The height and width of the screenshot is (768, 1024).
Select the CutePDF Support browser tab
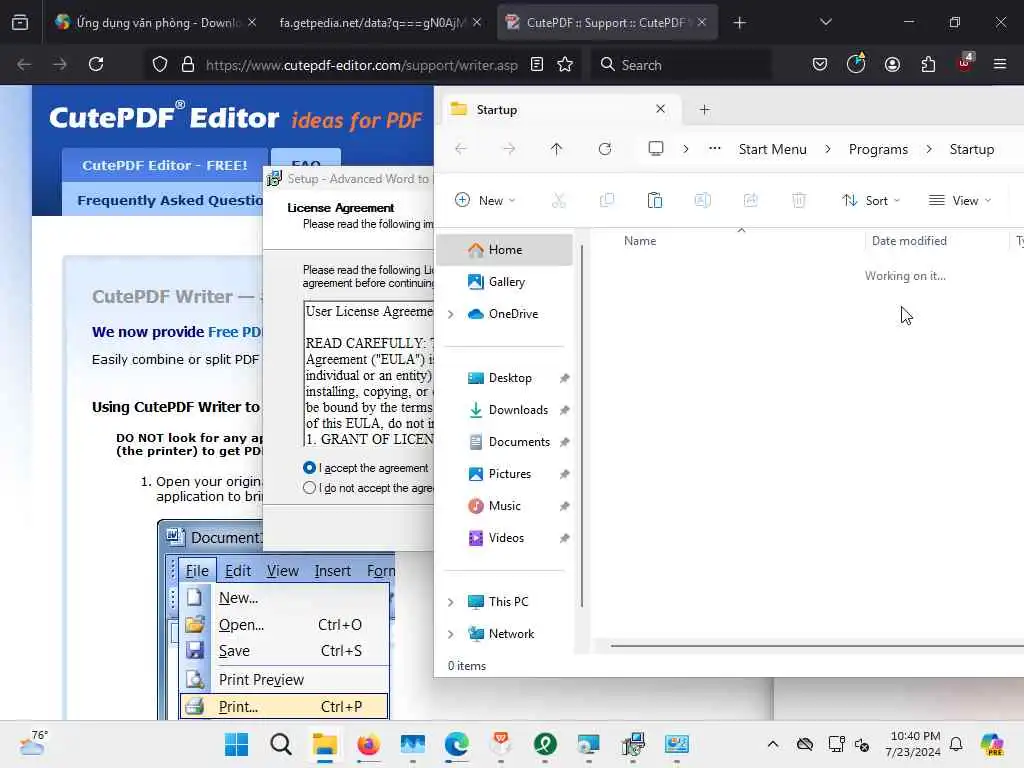click(x=607, y=23)
